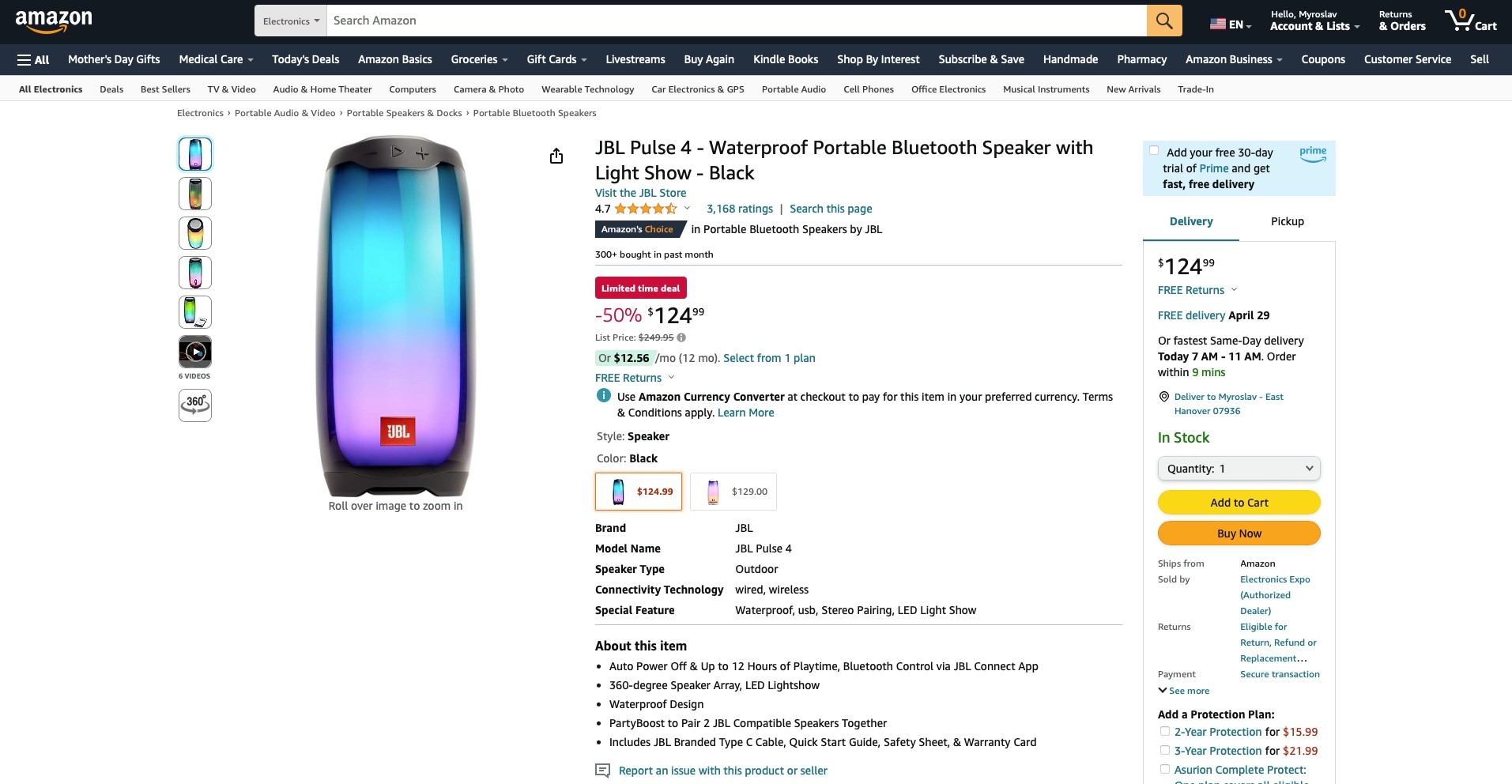Play the product videos thumbnail
Image resolution: width=1512 pixels, height=784 pixels.
[195, 352]
